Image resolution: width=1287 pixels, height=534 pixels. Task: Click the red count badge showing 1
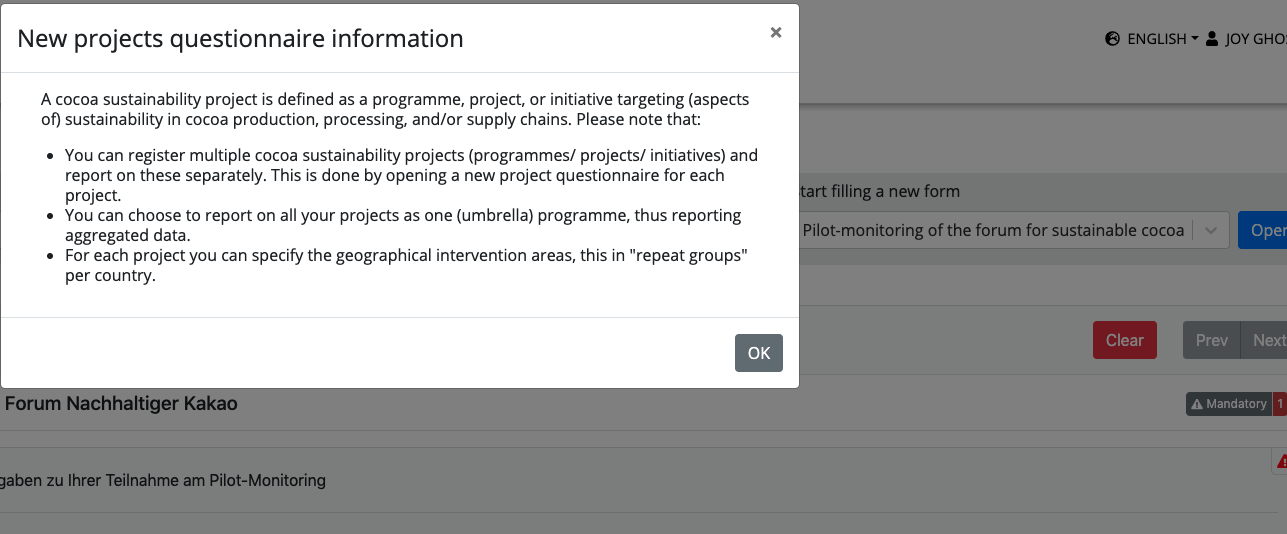pos(1280,404)
